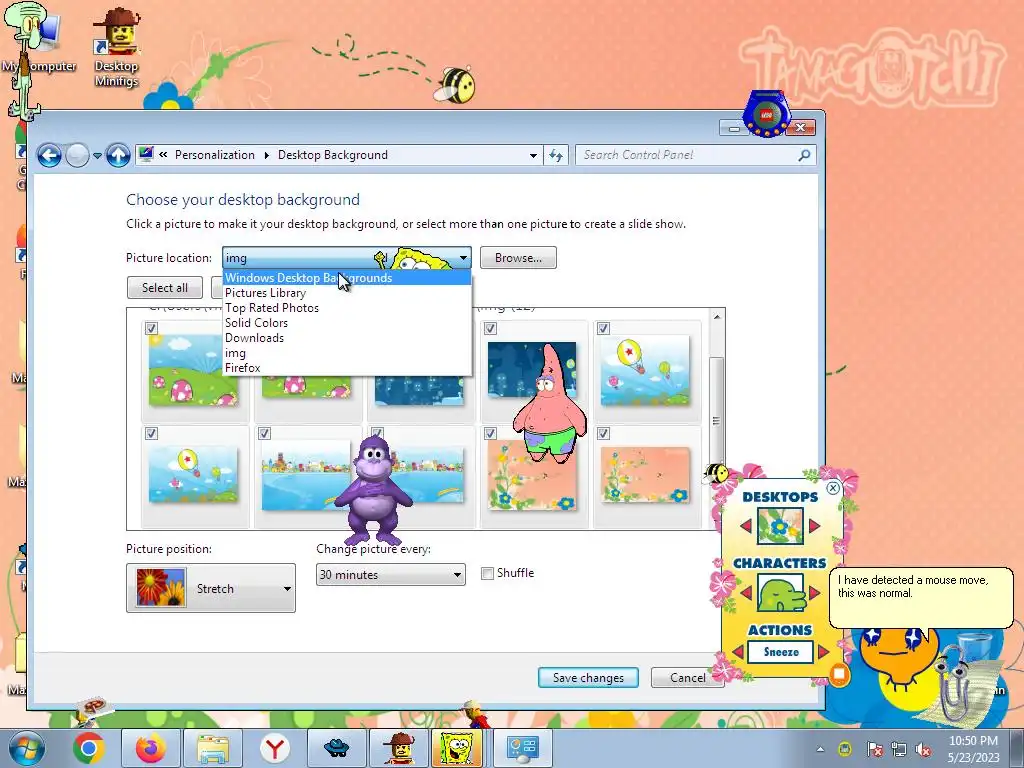Open the network tray icon
The width and height of the screenshot is (1024, 768).
(899, 749)
